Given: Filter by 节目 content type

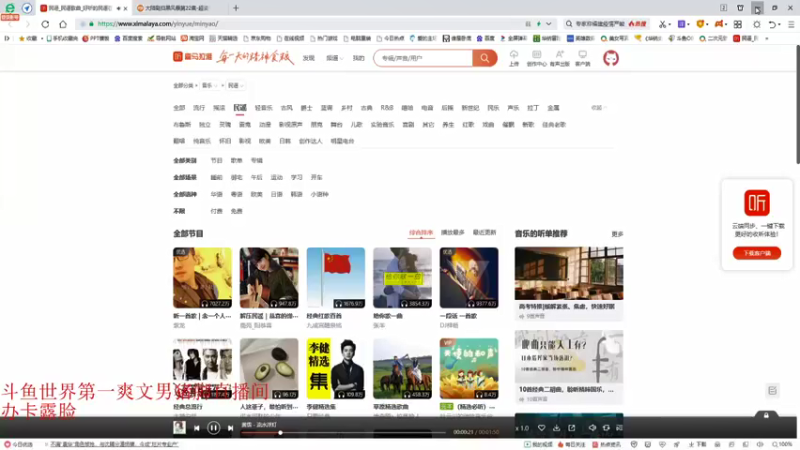Looking at the screenshot, I should [216, 160].
